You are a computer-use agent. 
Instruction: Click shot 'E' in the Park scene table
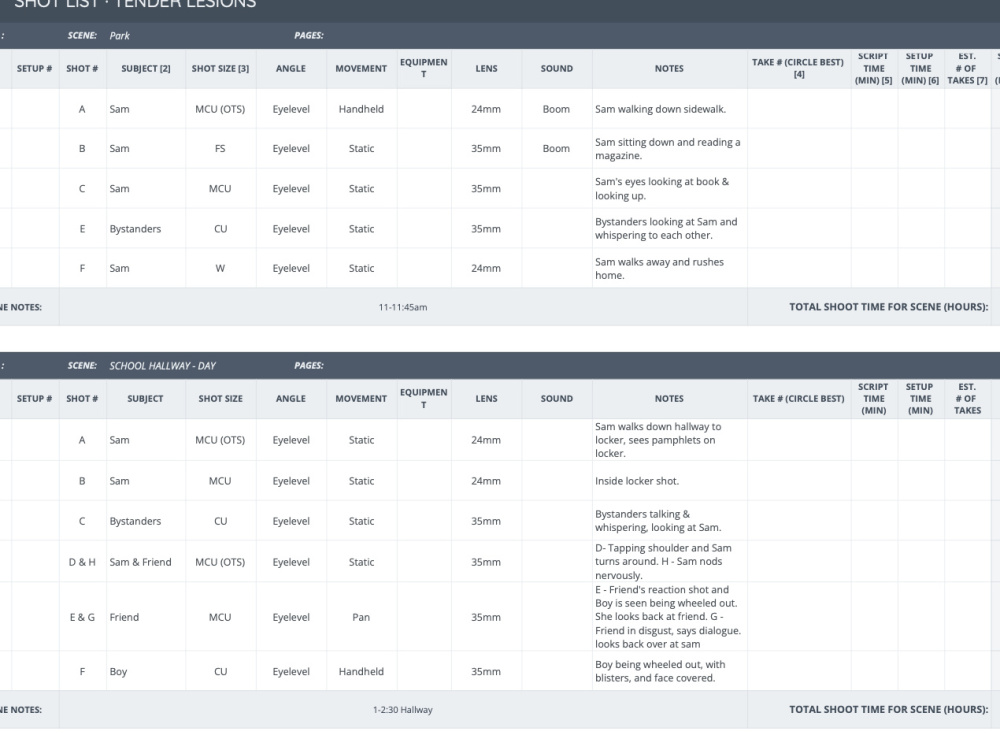(82, 229)
